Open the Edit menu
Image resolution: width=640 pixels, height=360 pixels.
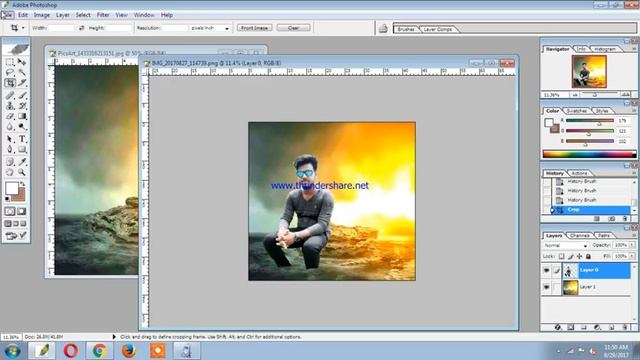coord(23,15)
